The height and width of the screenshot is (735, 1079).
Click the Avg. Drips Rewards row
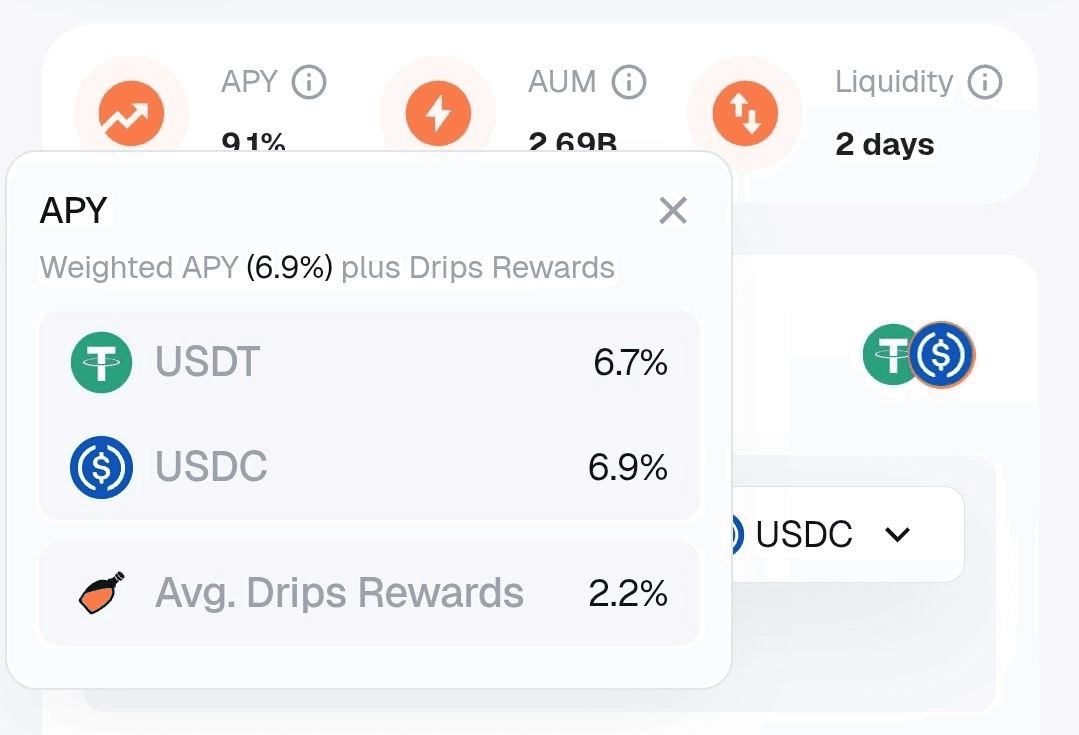[370, 593]
